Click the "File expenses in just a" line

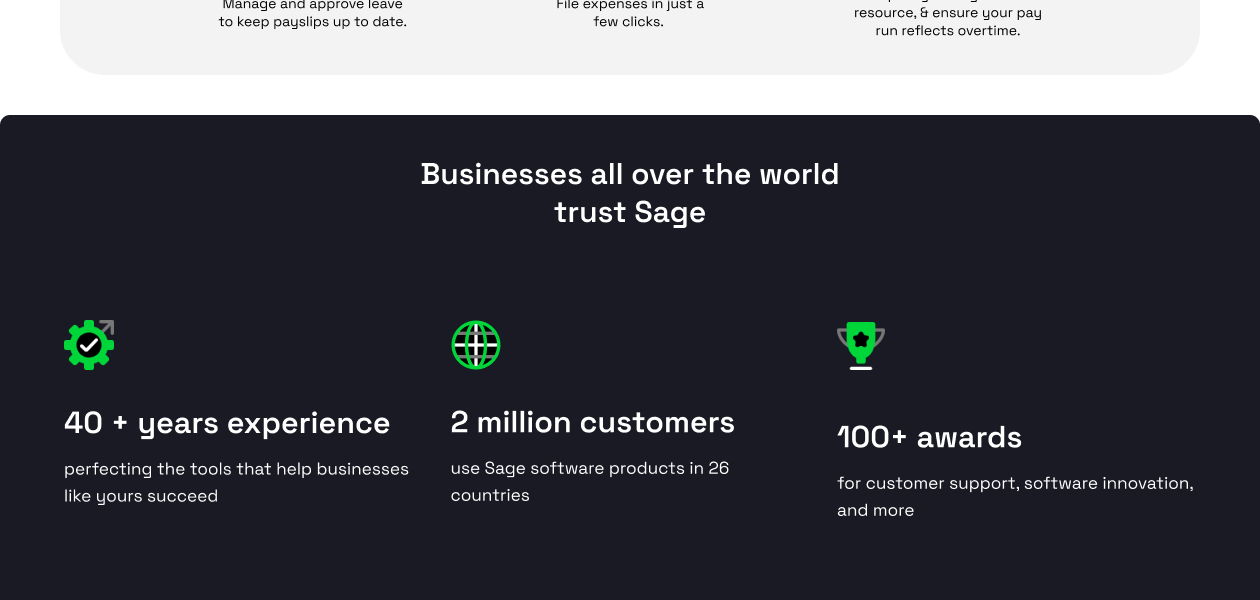(x=630, y=5)
